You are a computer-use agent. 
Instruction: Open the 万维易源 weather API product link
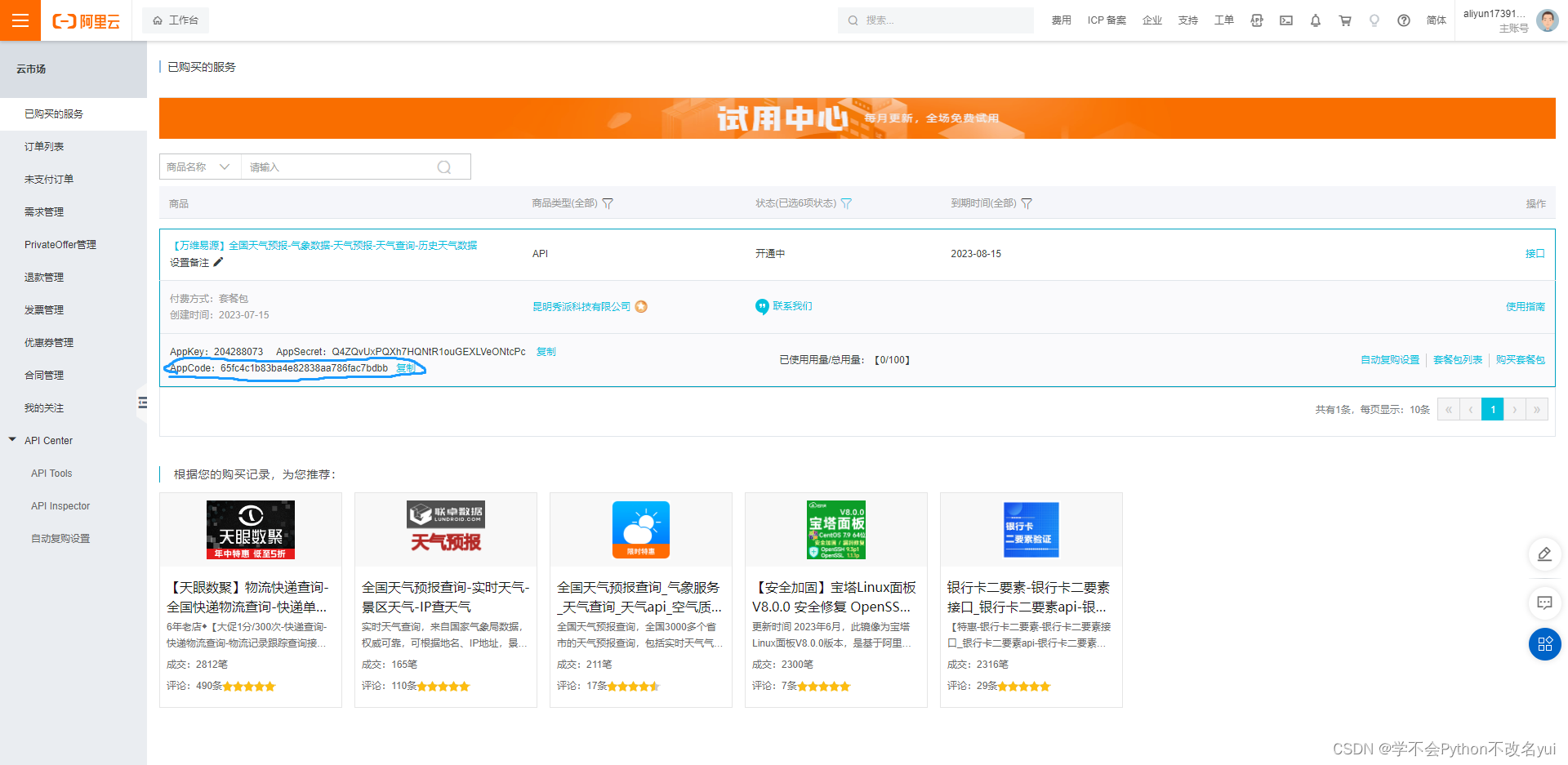pos(324,245)
